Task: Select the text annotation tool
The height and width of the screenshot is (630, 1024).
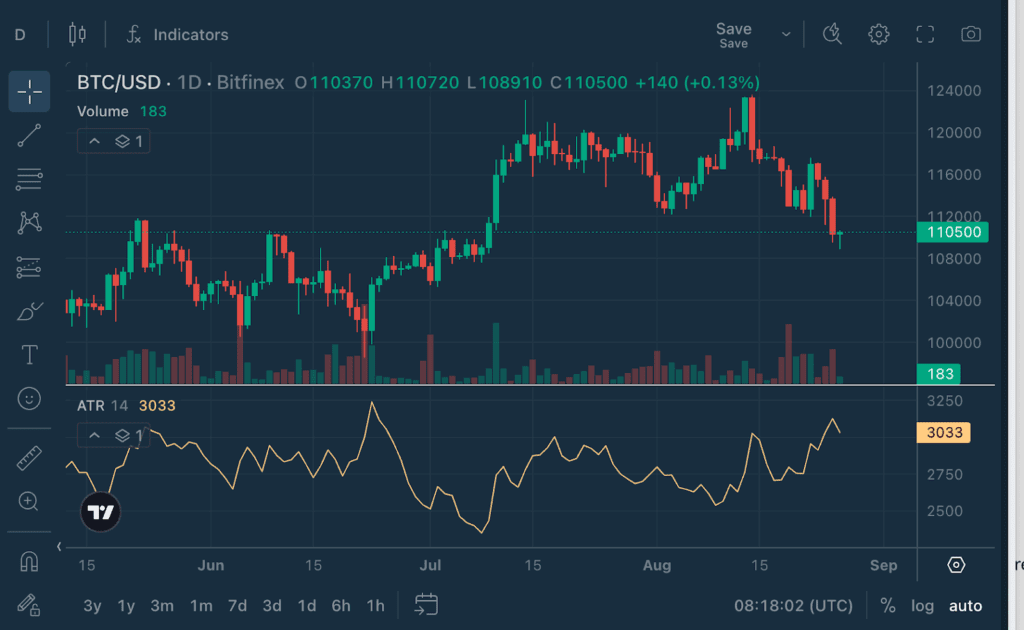Action: tap(30, 355)
